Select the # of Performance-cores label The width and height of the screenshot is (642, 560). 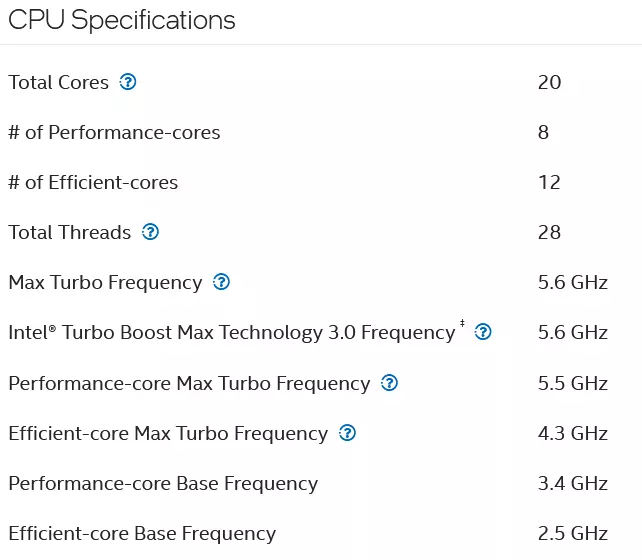pos(114,133)
